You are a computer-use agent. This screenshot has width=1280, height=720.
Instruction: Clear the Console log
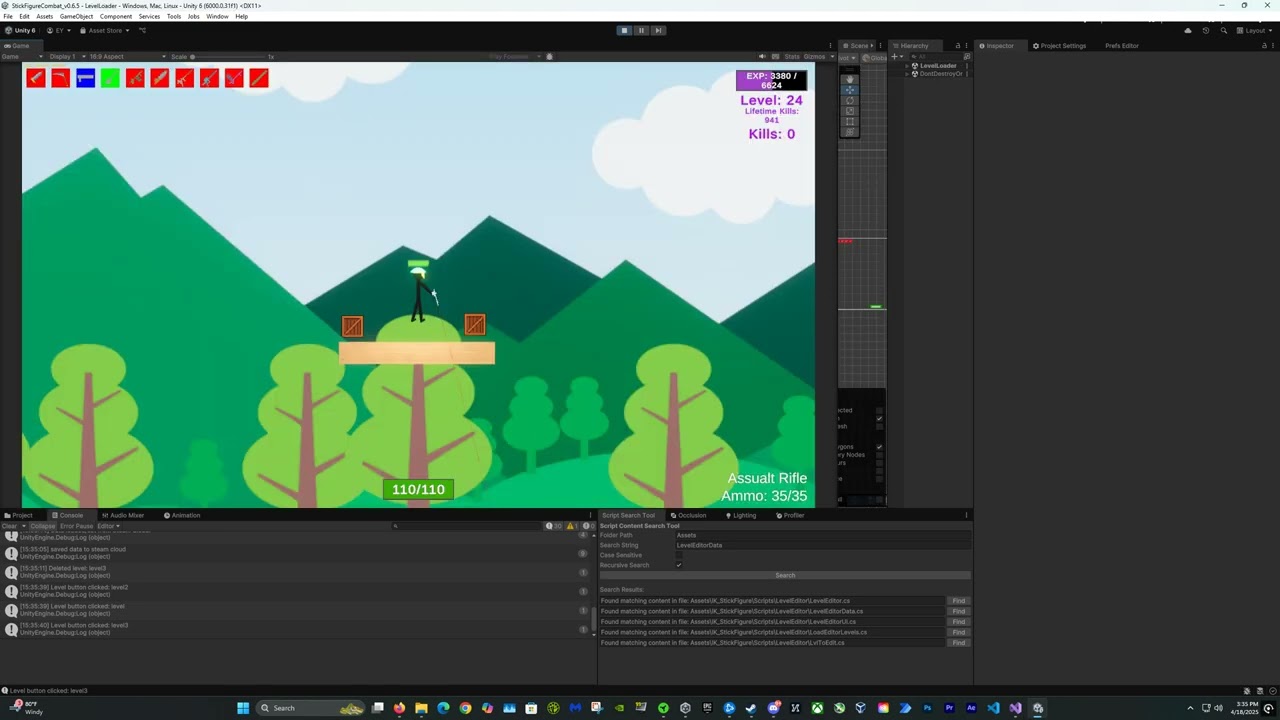tap(9, 526)
